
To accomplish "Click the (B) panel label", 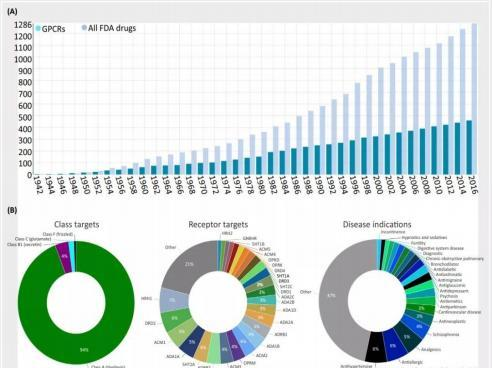I will [x=12, y=211].
